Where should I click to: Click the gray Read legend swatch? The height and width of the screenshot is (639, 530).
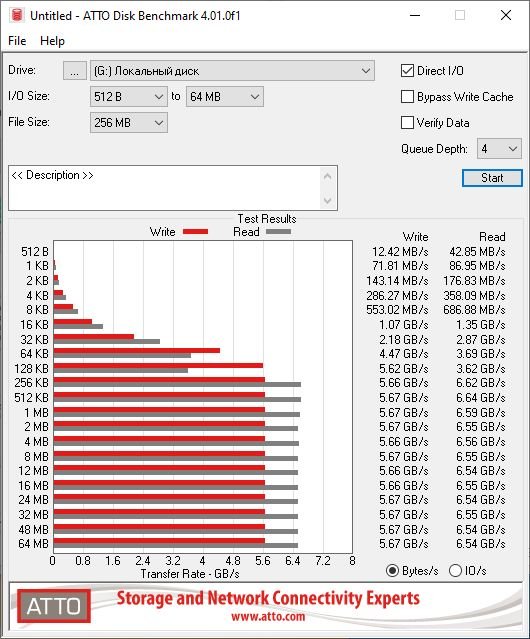278,231
